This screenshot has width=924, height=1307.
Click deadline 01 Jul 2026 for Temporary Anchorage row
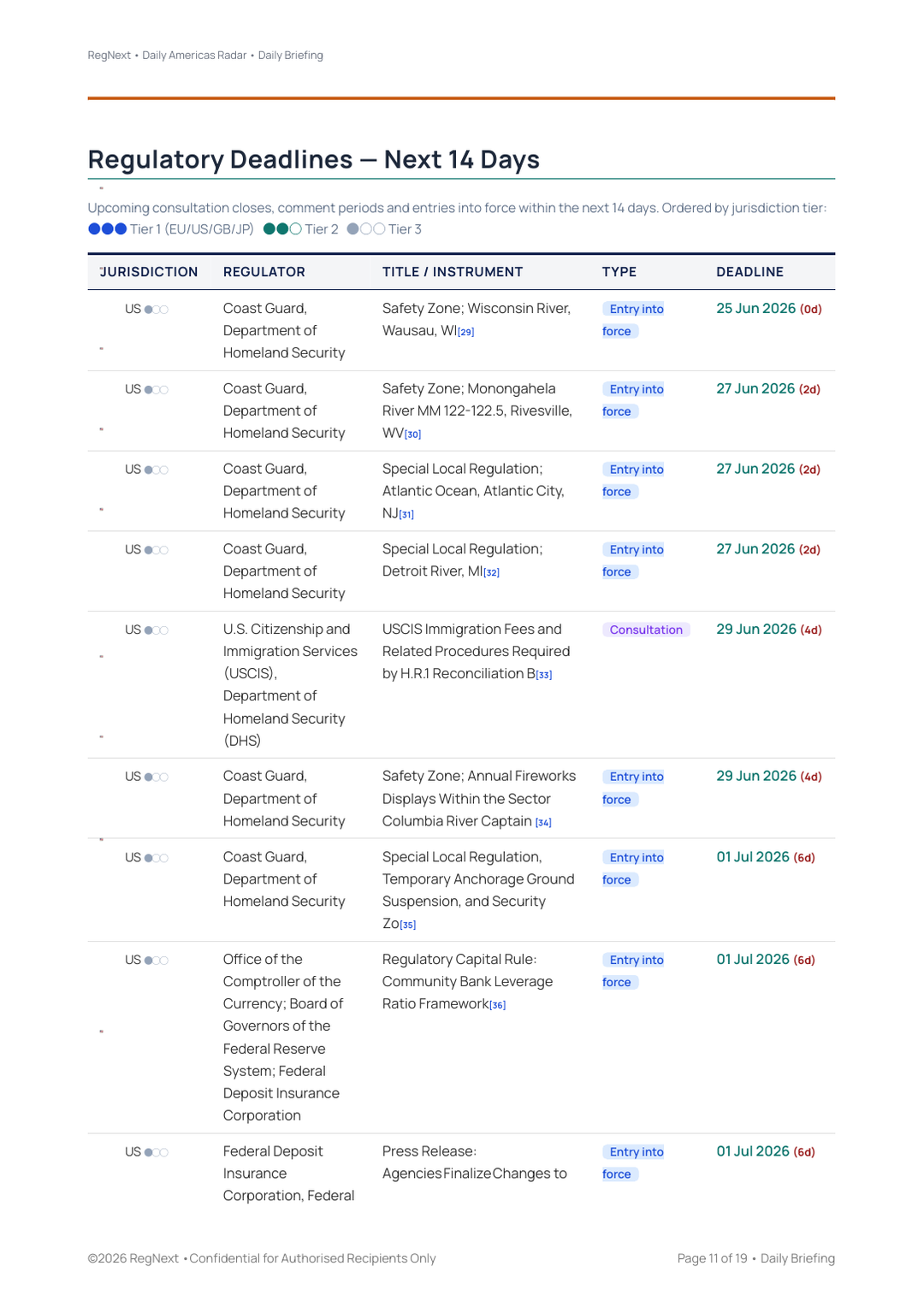coord(766,857)
